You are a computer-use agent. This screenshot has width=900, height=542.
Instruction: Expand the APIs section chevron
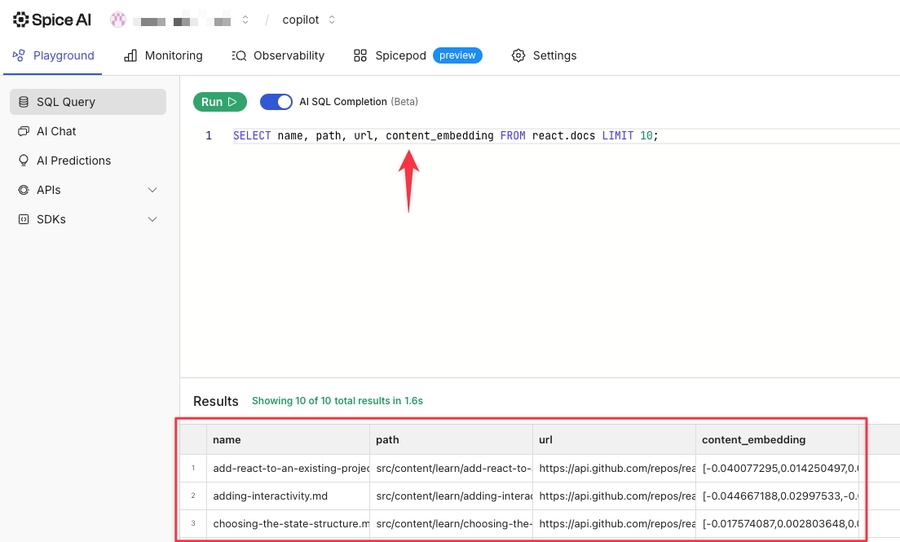pyautogui.click(x=152, y=190)
